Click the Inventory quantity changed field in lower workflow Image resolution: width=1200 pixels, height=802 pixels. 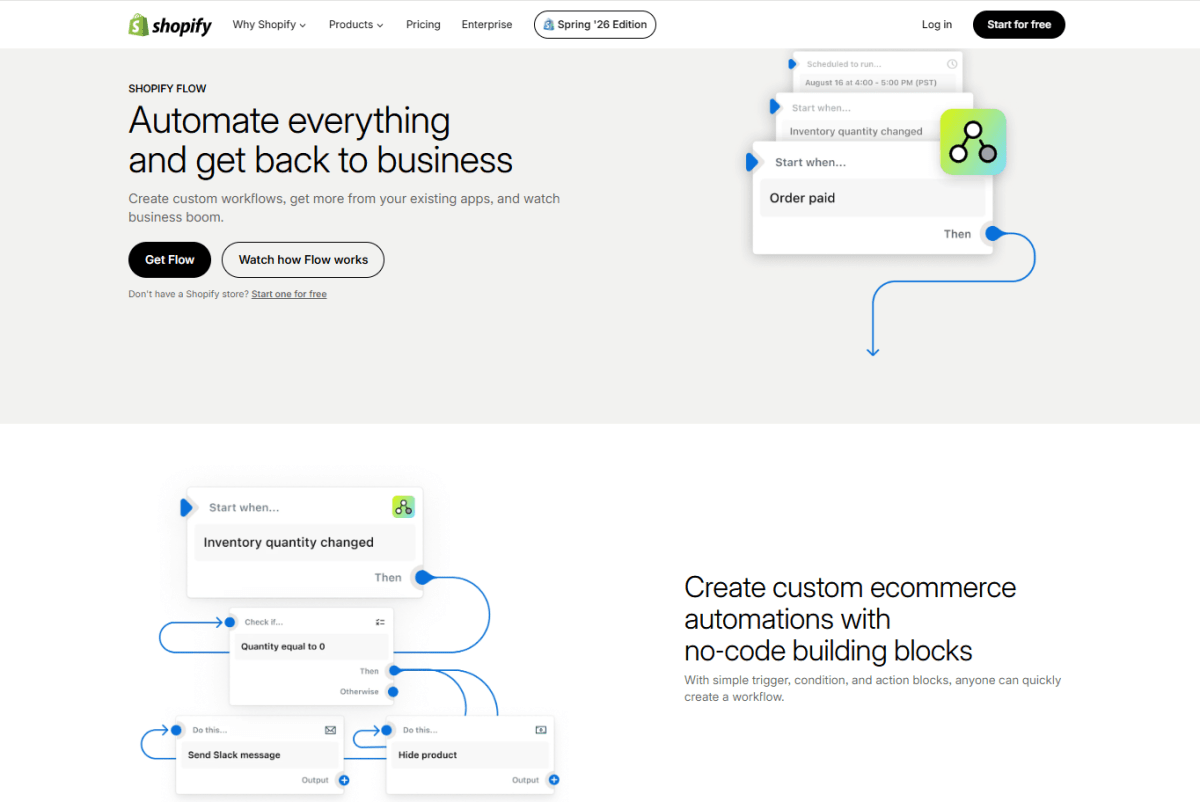pos(305,542)
